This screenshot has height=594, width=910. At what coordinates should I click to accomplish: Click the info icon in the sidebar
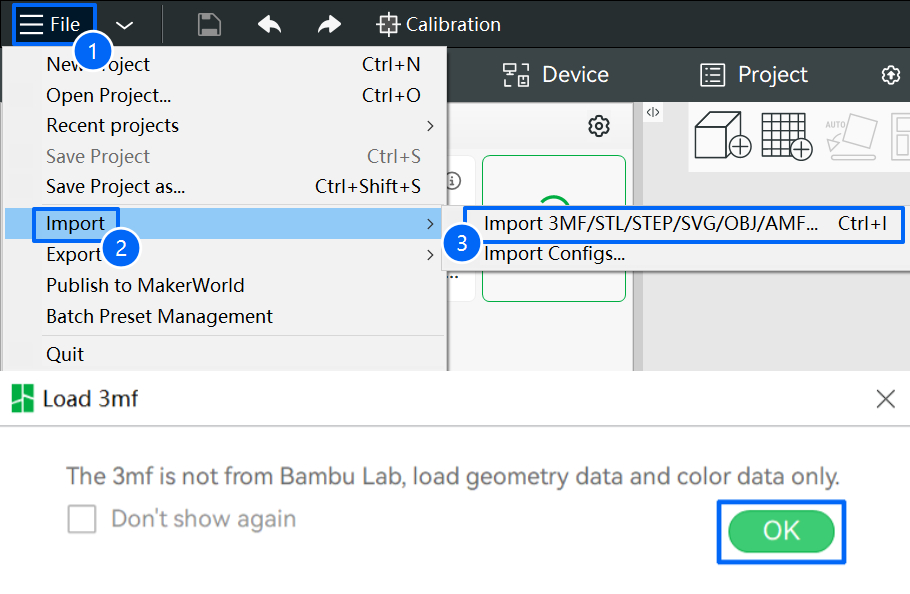point(454,181)
